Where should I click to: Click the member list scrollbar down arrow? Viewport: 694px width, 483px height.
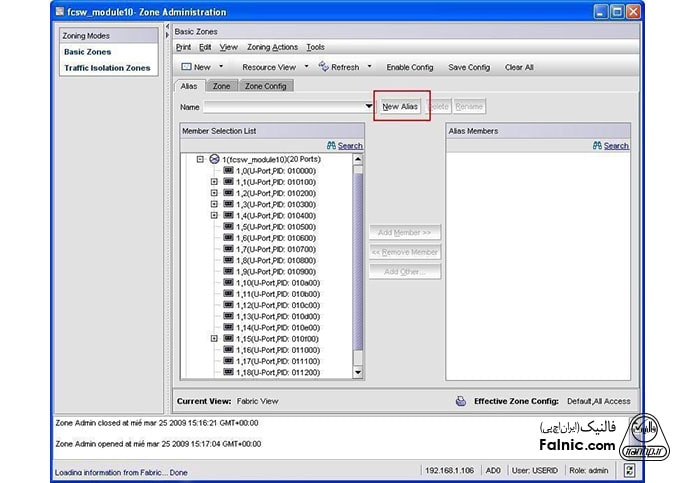[x=359, y=373]
